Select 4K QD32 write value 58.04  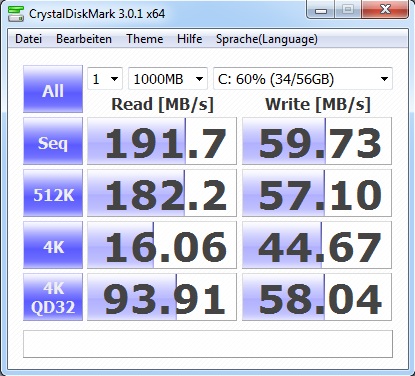point(317,297)
